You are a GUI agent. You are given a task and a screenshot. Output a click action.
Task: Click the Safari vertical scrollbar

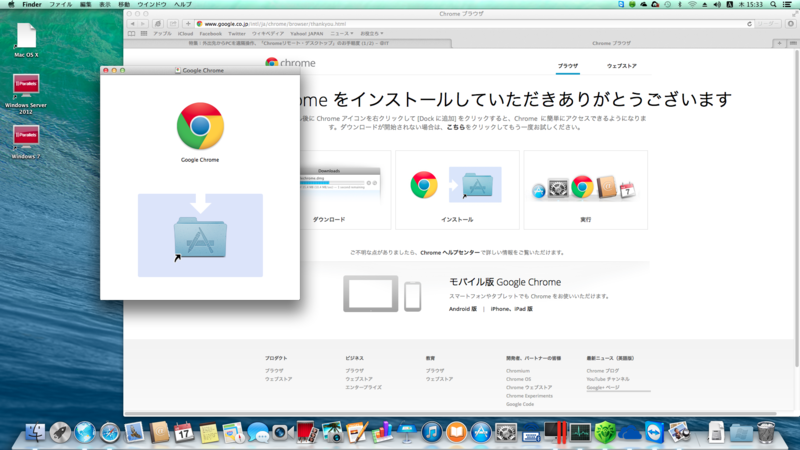tap(796, 209)
